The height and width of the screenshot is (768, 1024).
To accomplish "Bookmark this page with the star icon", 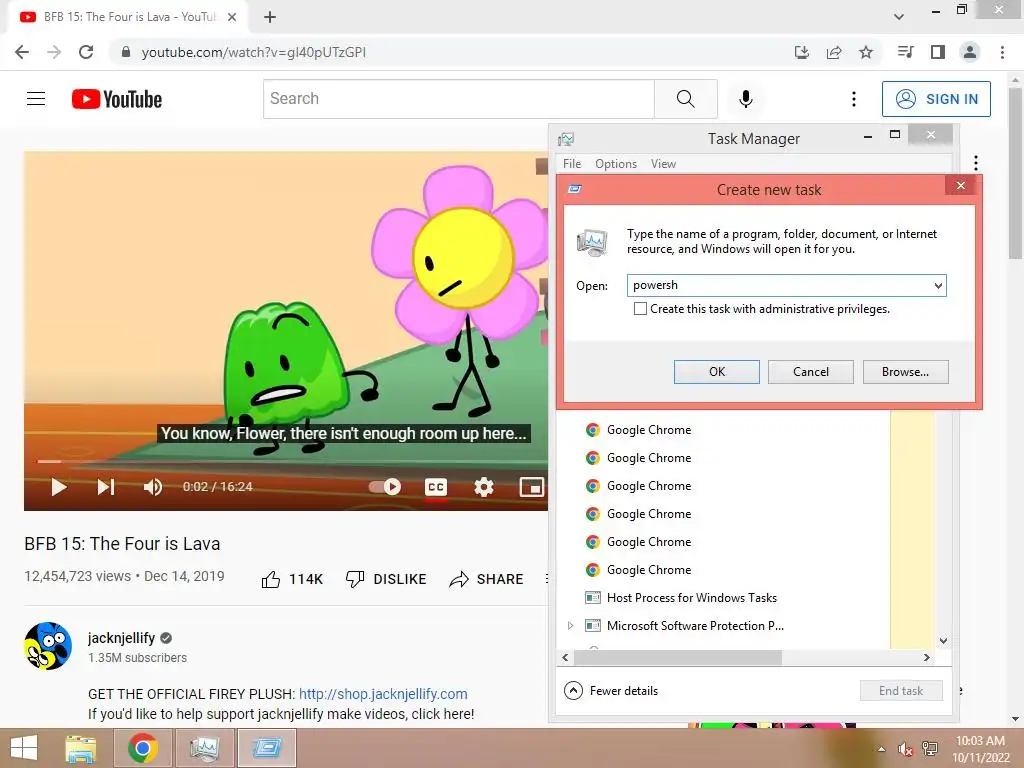I will 866,52.
